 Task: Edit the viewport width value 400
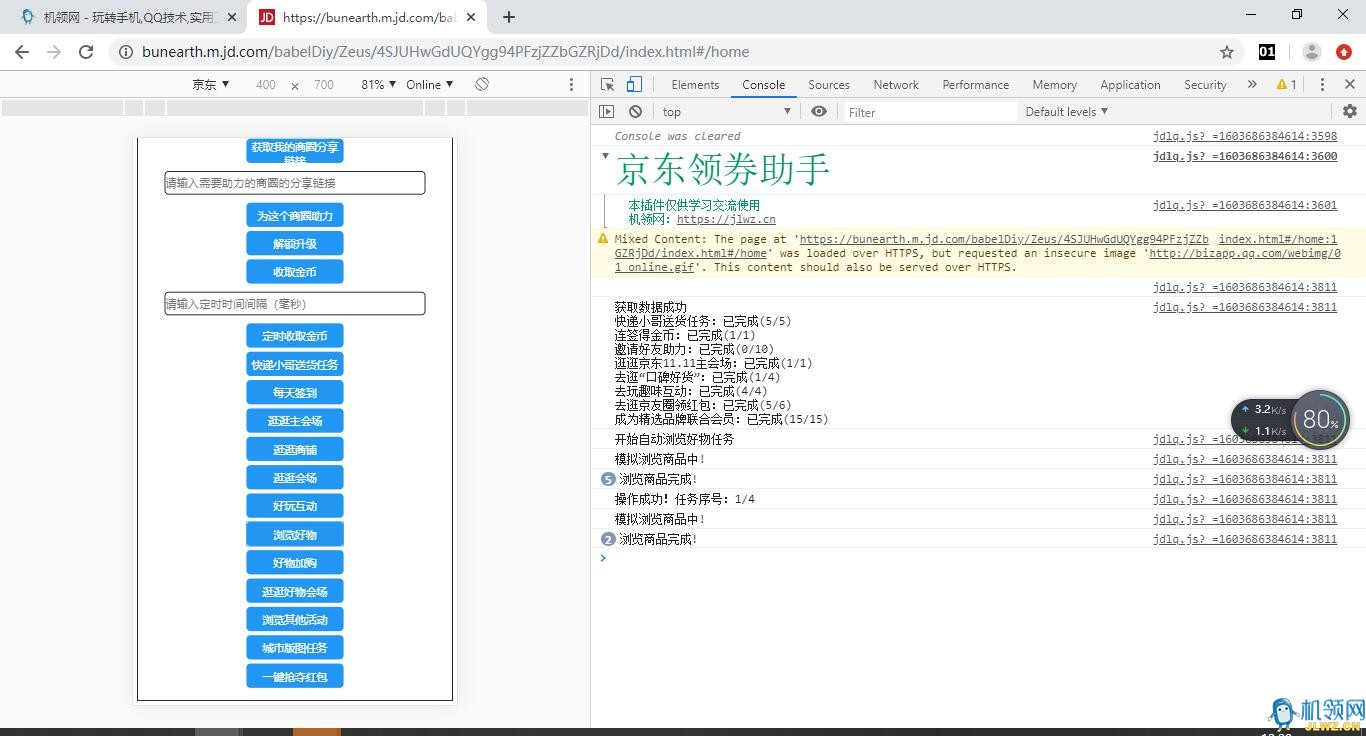click(266, 85)
